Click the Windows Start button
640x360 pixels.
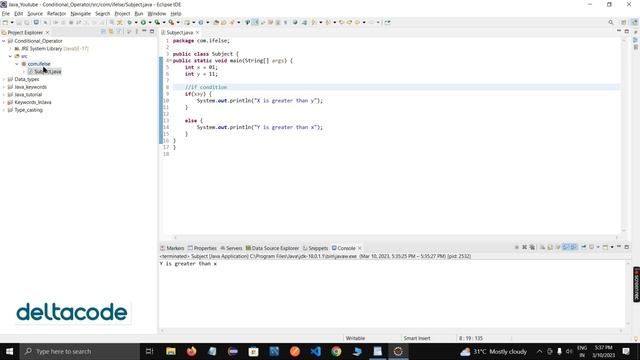[x=9, y=351]
